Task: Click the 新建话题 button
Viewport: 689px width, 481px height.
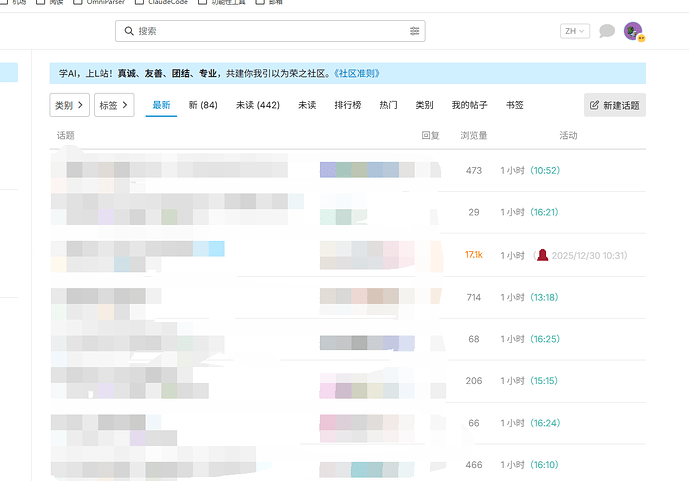Action: [x=615, y=105]
